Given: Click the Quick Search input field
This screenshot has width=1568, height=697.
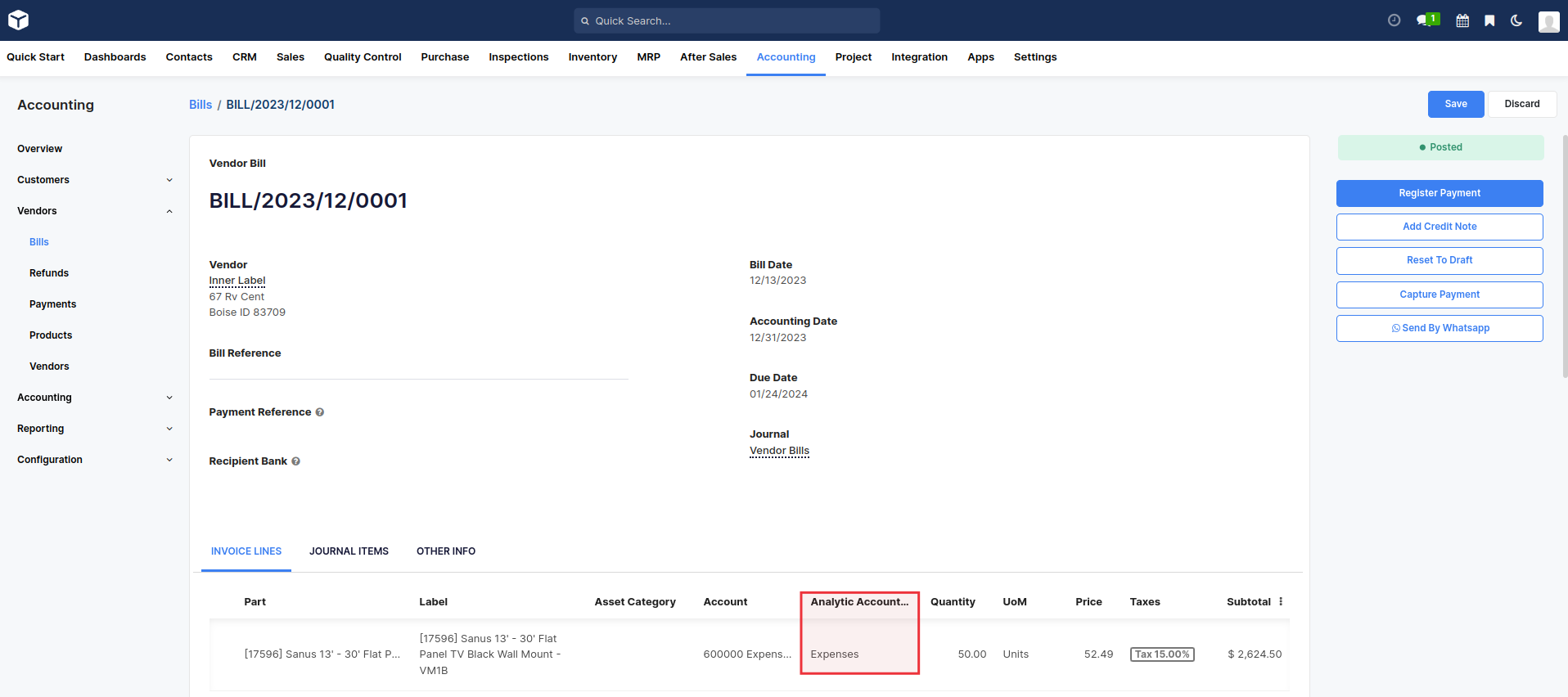Looking at the screenshot, I should [727, 21].
